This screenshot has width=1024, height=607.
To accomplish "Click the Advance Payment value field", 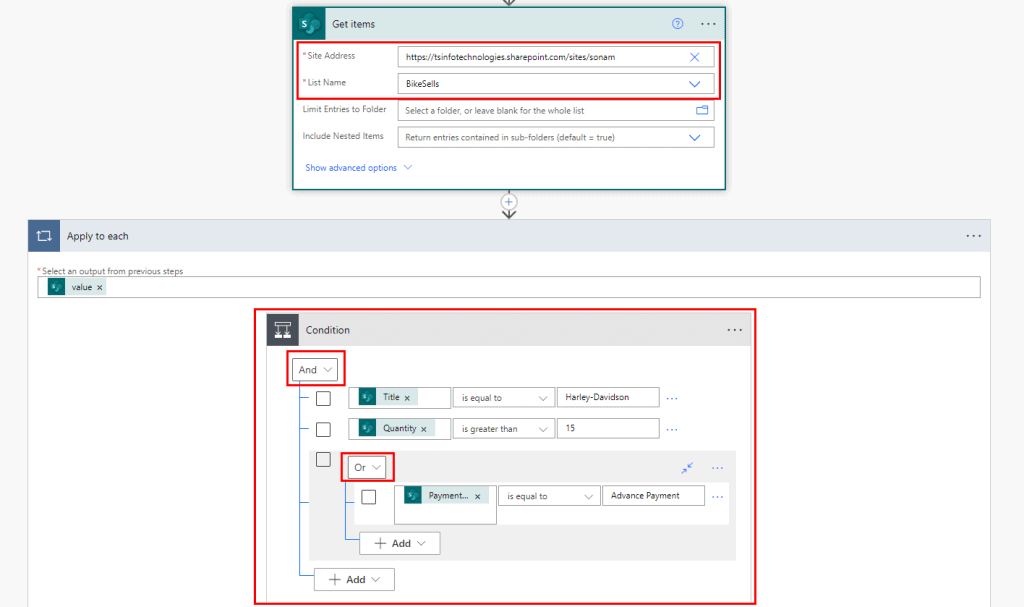I will click(x=653, y=496).
